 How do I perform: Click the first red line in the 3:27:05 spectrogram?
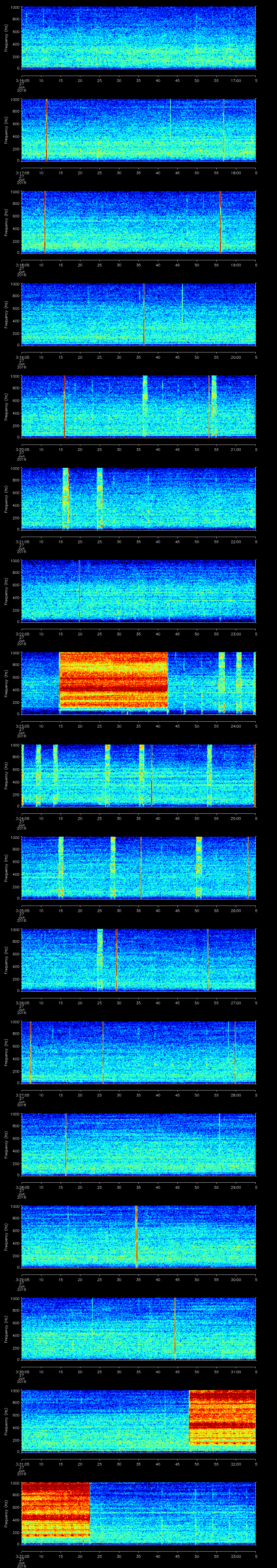31,1051
